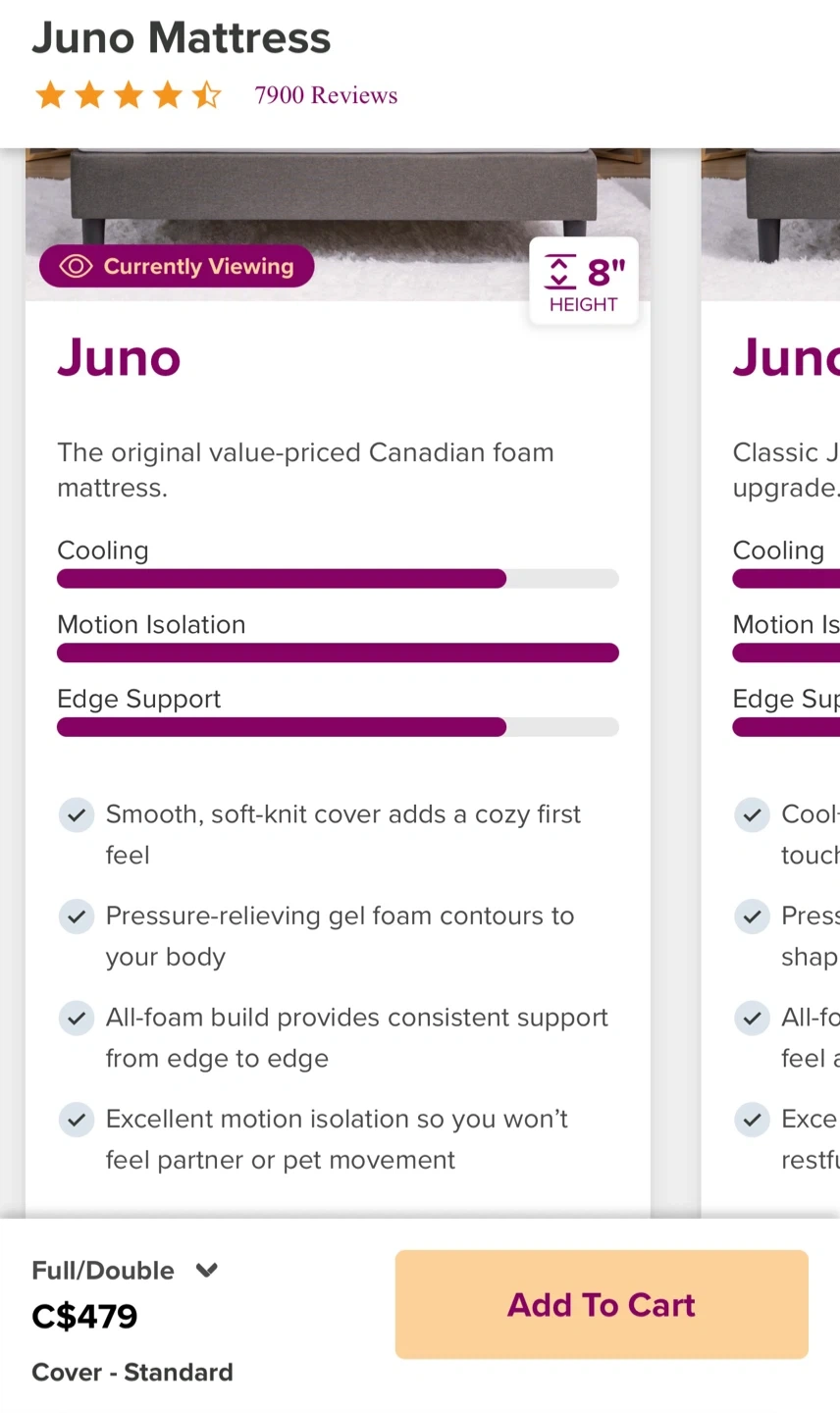The height and width of the screenshot is (1413, 840).
Task: Click the height arrows icon beside 8"
Action: [x=560, y=271]
